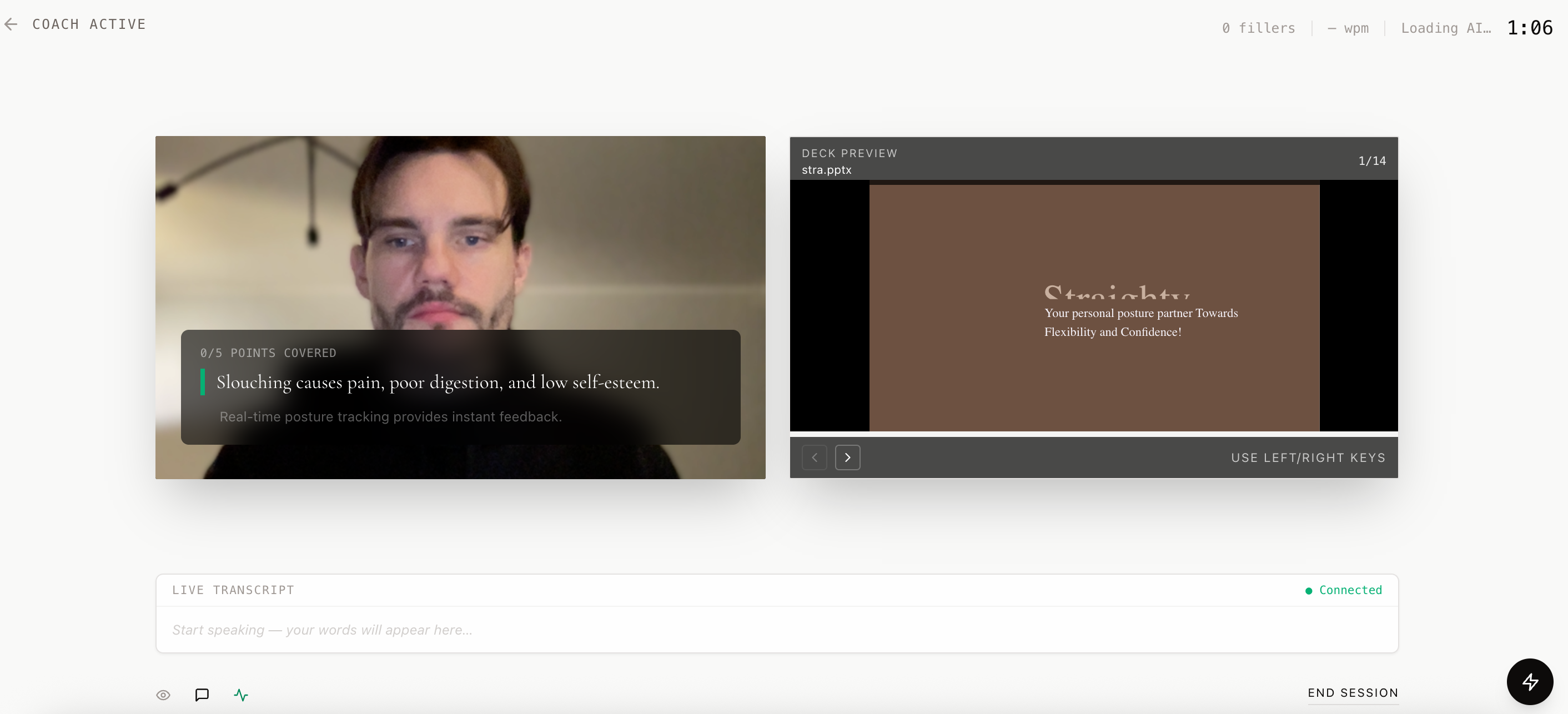Toggle the chat bubble transcript icon
The height and width of the screenshot is (714, 1568).
(202, 695)
